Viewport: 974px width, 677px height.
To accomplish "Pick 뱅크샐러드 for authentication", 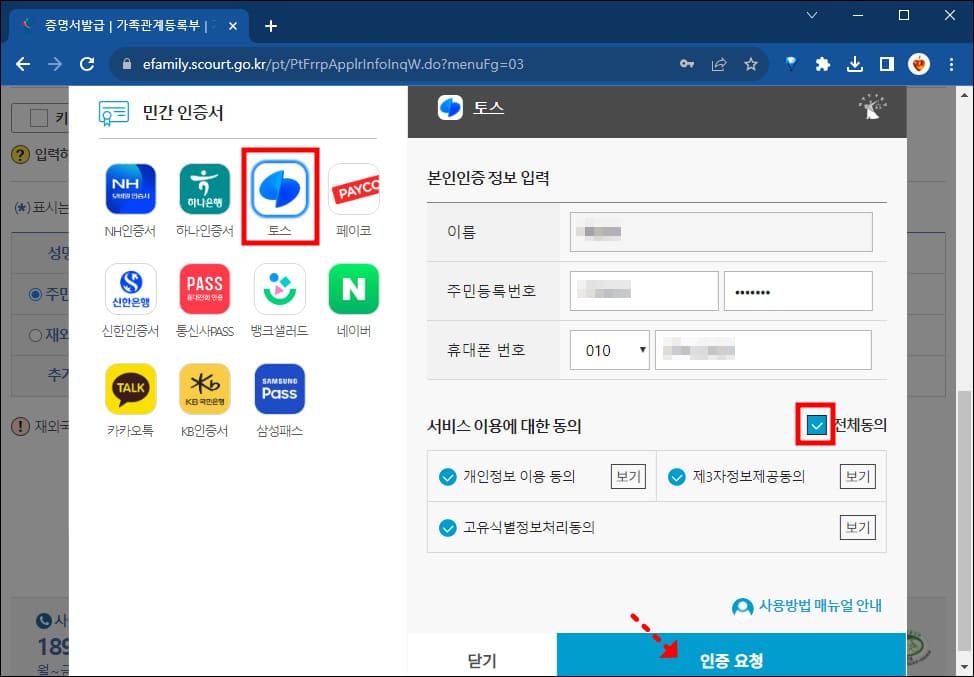I will [x=279, y=289].
